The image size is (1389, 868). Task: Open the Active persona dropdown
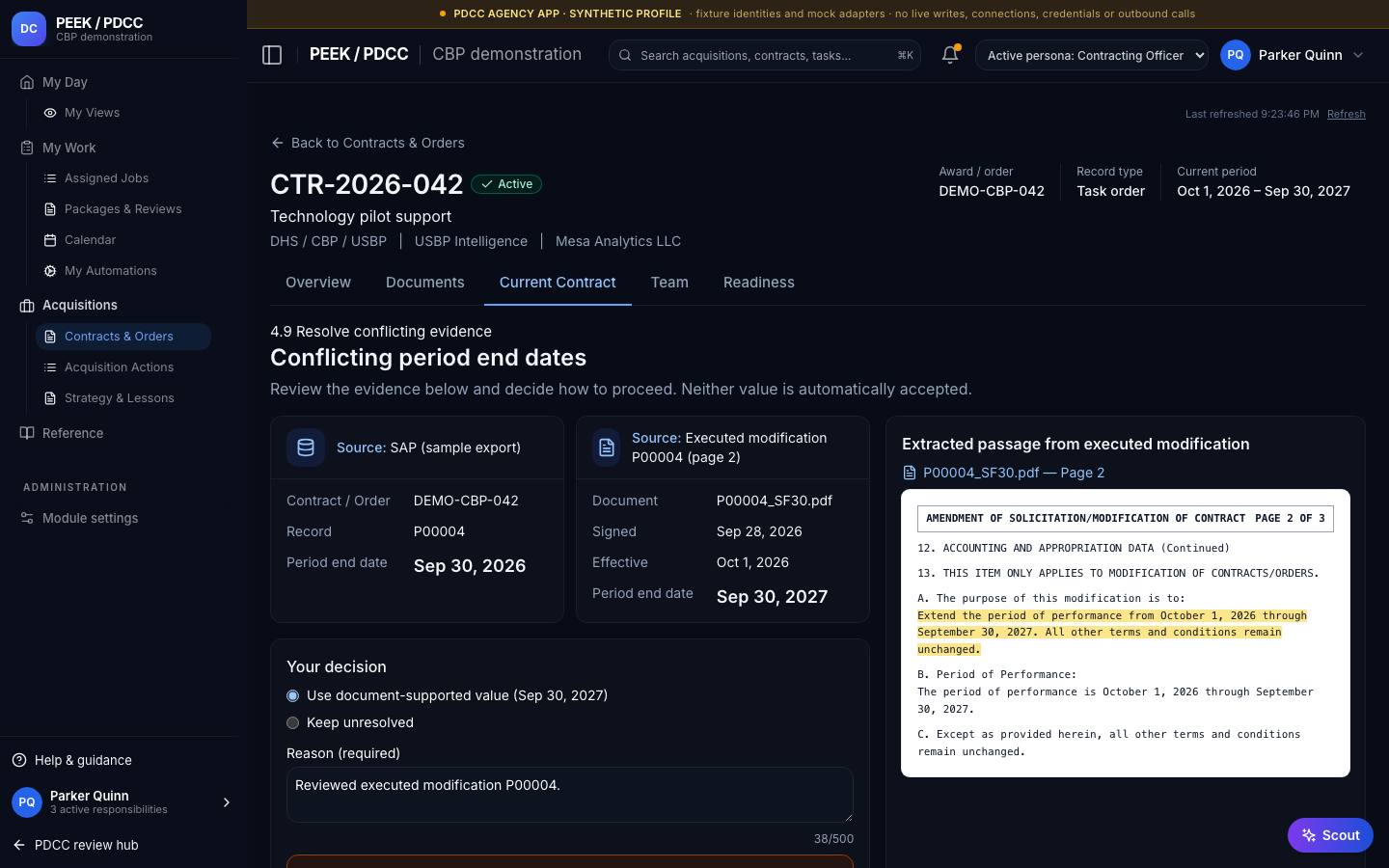1092,55
